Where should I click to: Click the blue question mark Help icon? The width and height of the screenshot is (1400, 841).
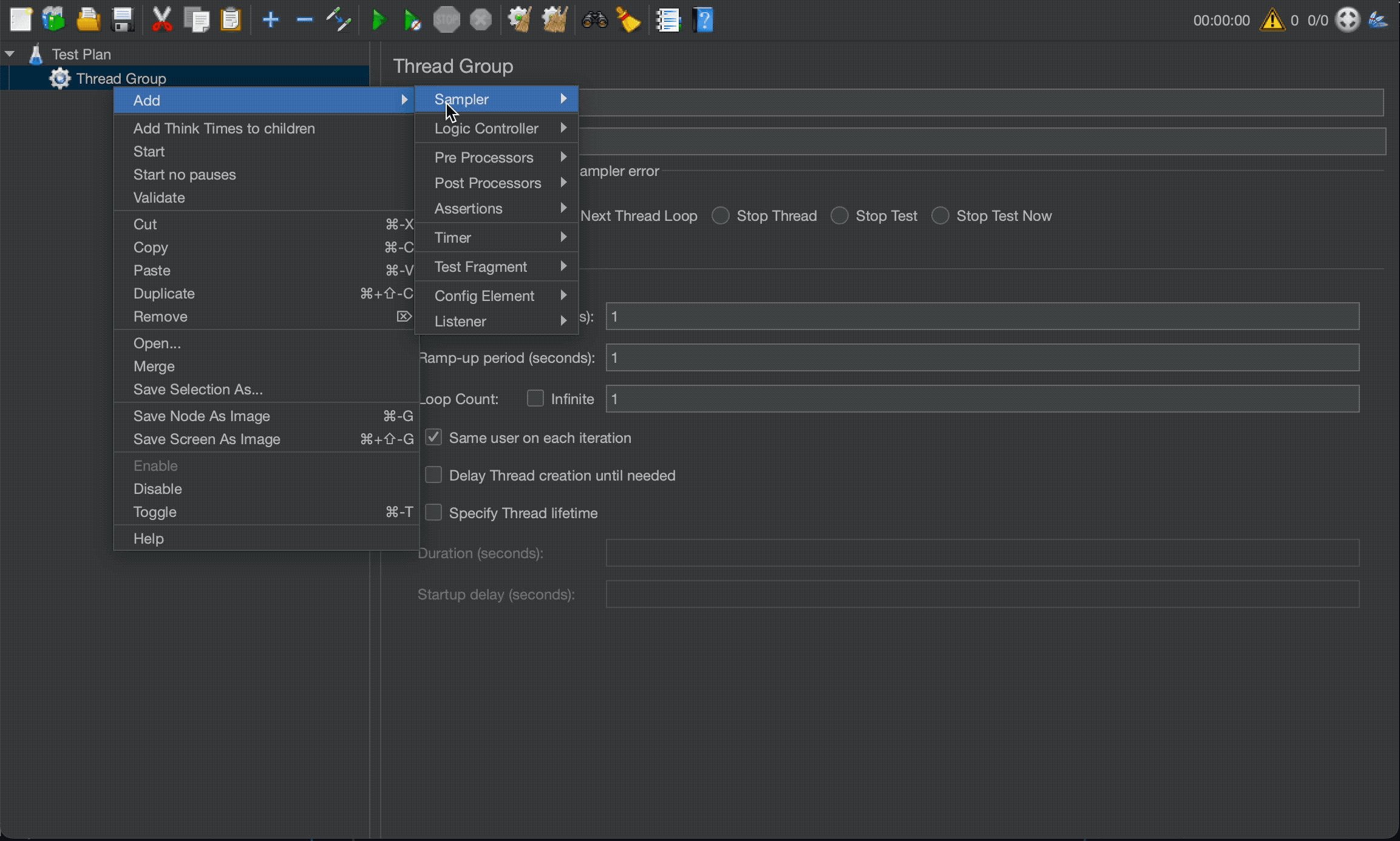(x=704, y=20)
